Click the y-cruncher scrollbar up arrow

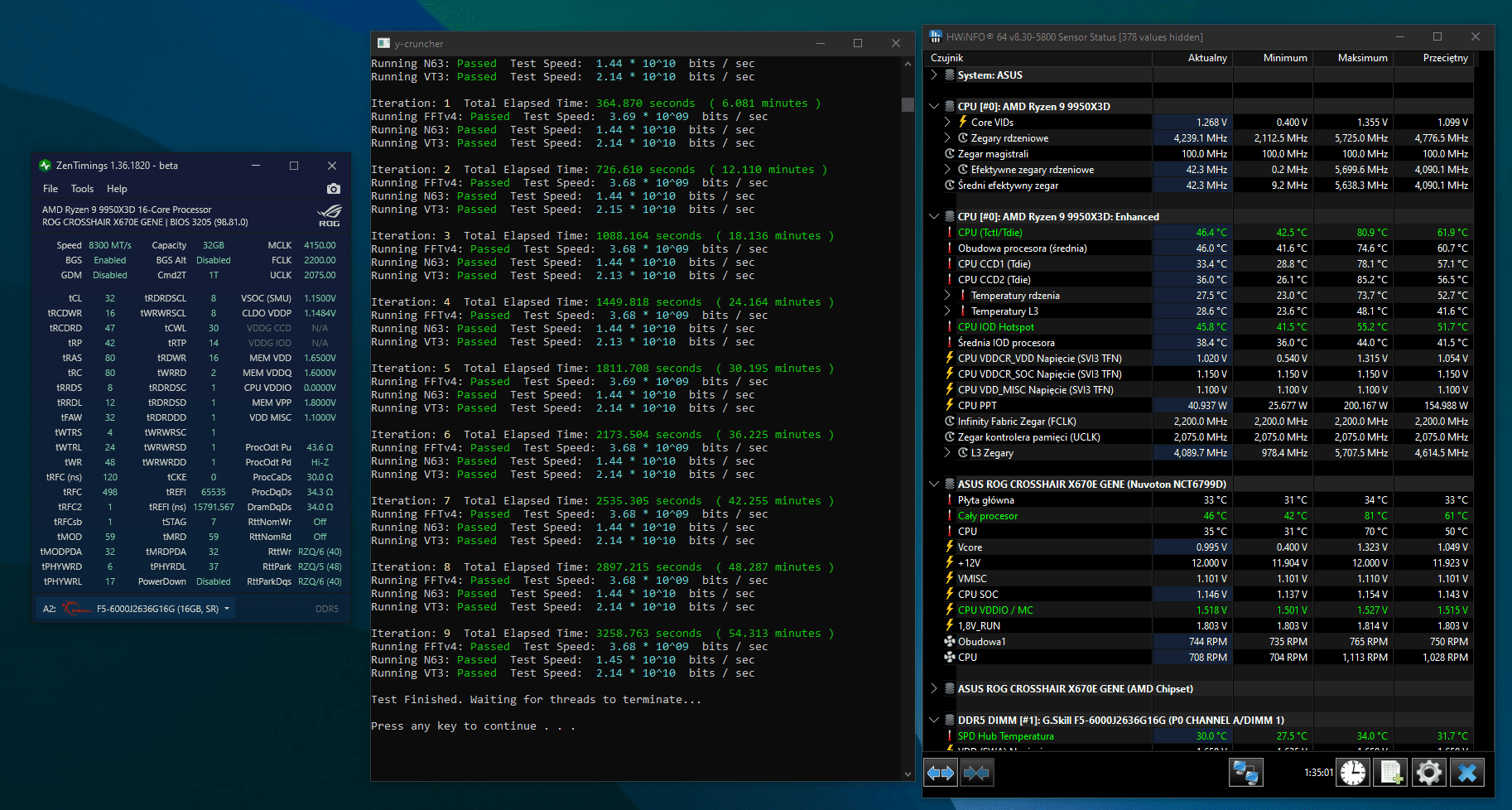(x=908, y=63)
